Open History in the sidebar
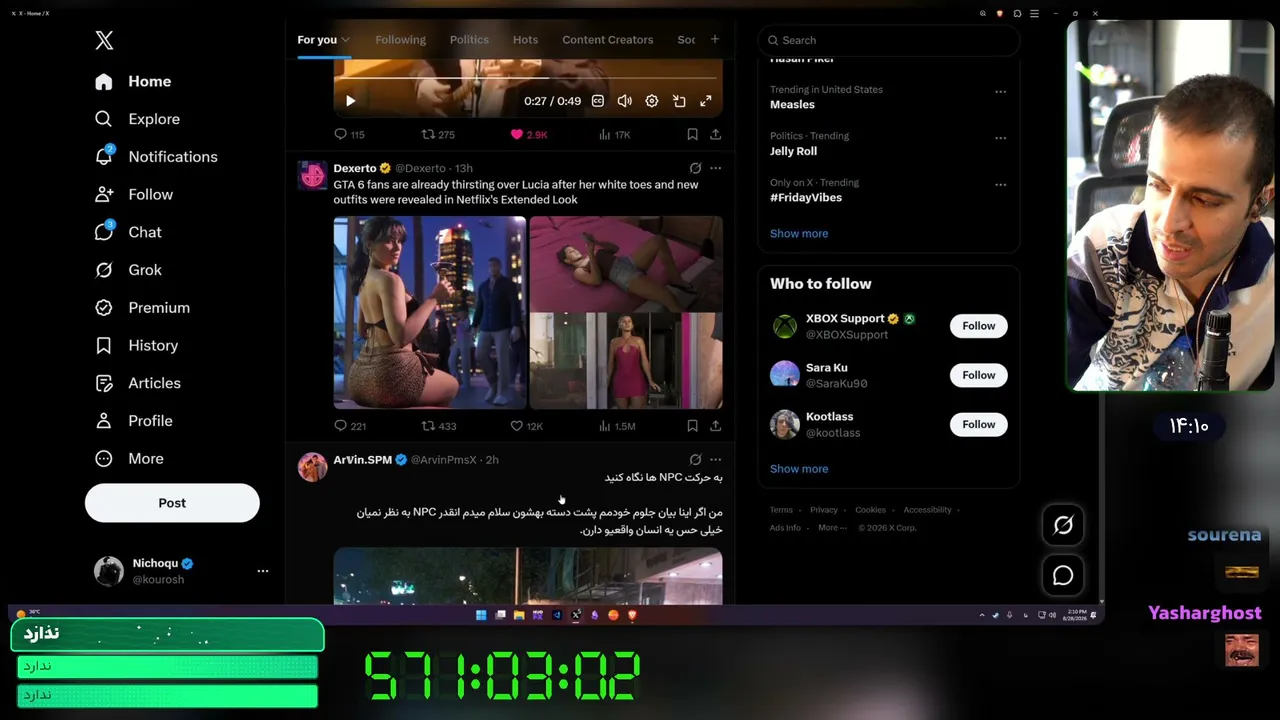Viewport: 1280px width, 720px height. (x=137, y=345)
